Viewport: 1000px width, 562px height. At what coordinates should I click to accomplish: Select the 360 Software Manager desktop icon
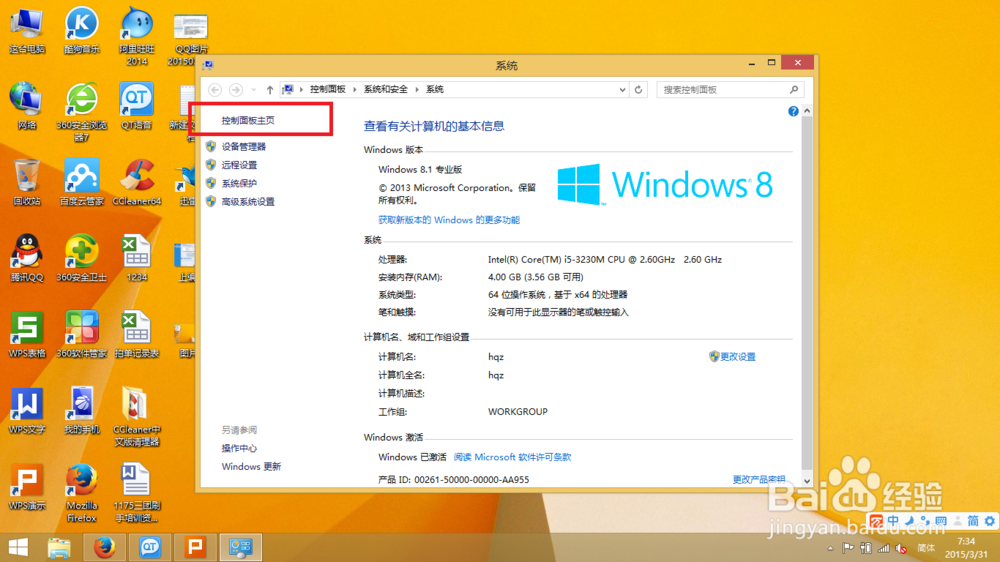click(x=82, y=334)
